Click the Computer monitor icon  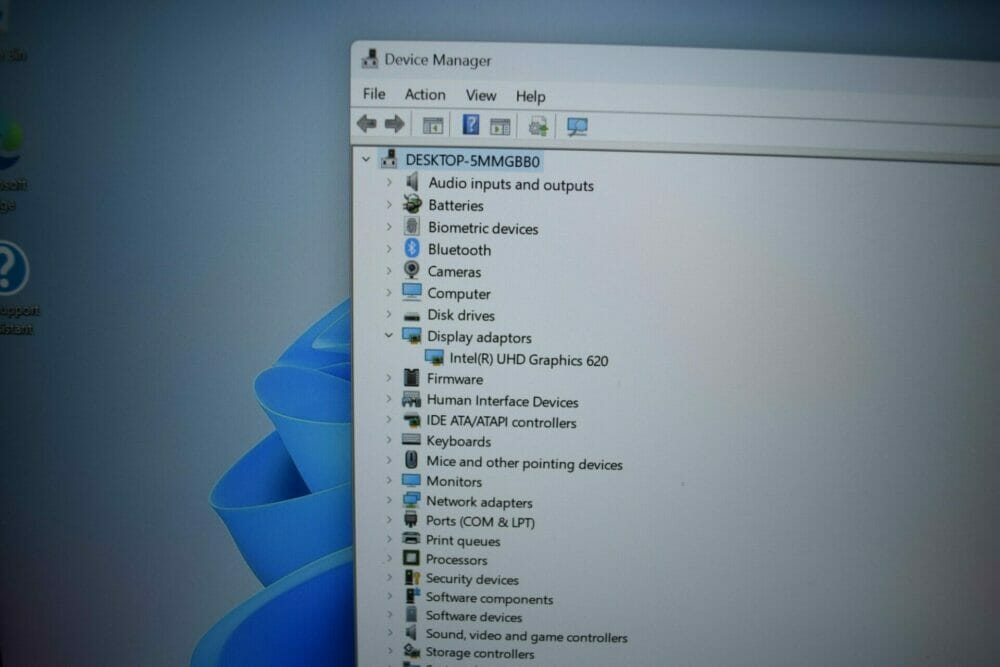412,292
